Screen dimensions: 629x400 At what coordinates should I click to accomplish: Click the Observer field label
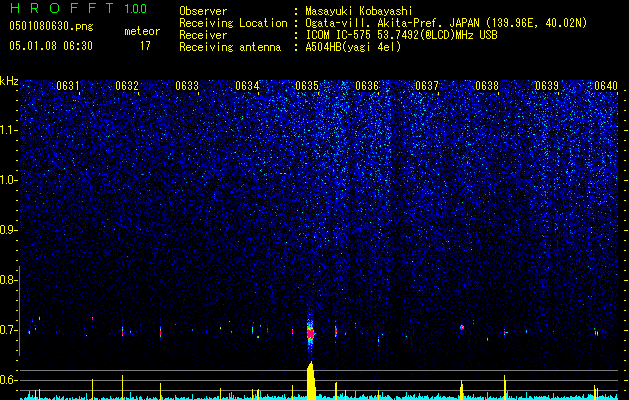pos(203,11)
